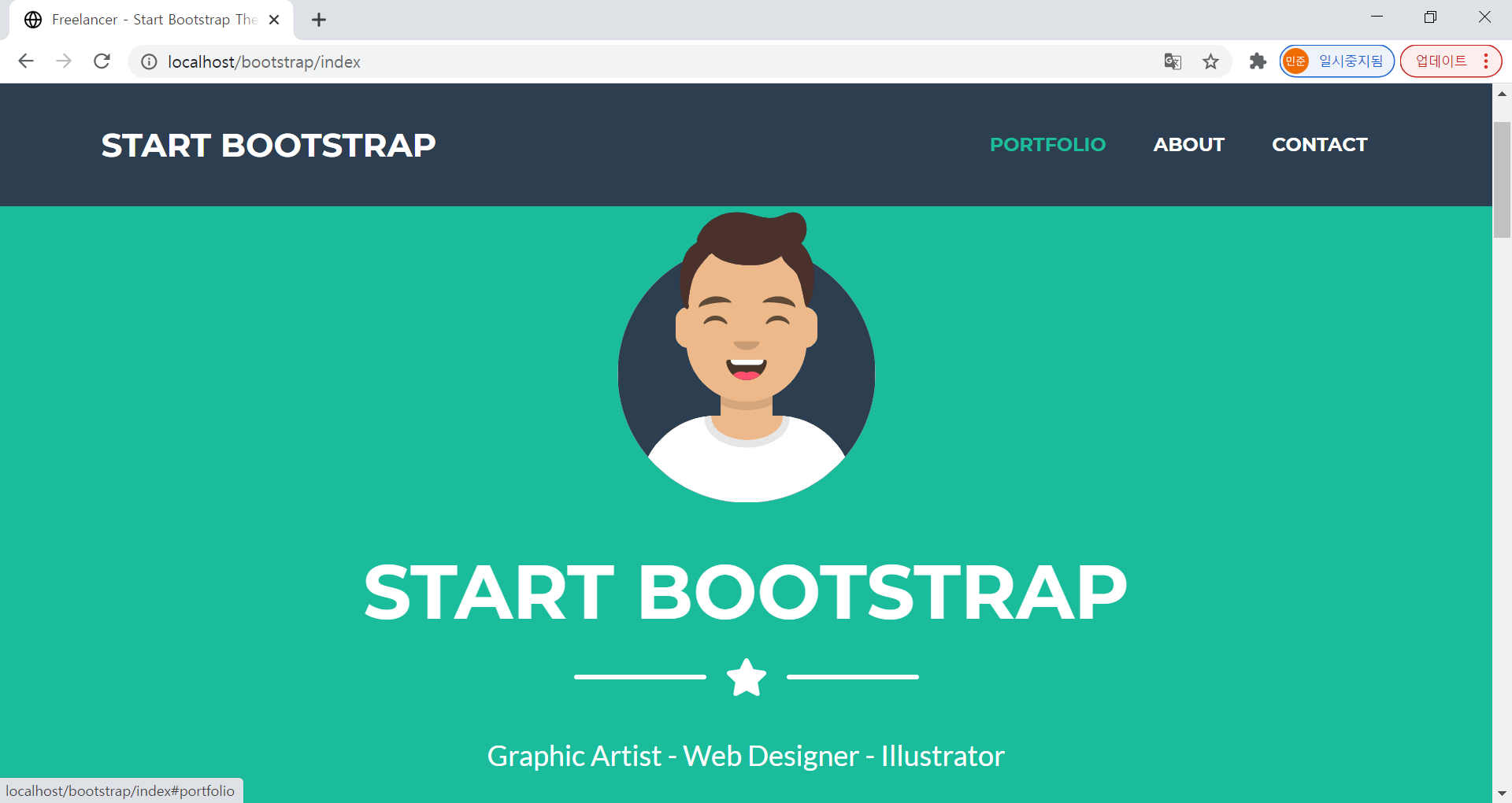Click the avatar illustration image
1512x803 pixels.
747,357
